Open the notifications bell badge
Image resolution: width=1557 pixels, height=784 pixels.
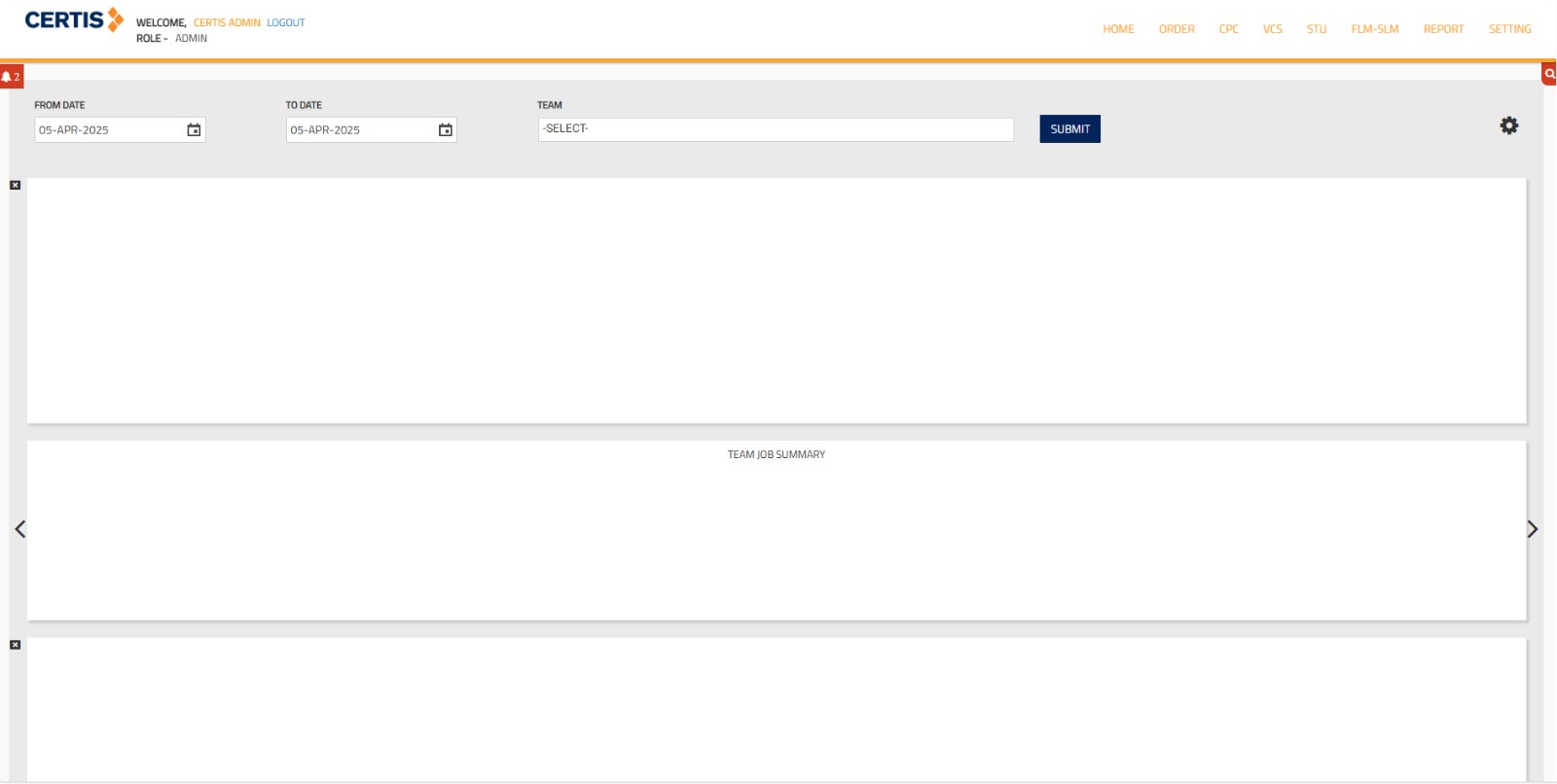point(11,77)
